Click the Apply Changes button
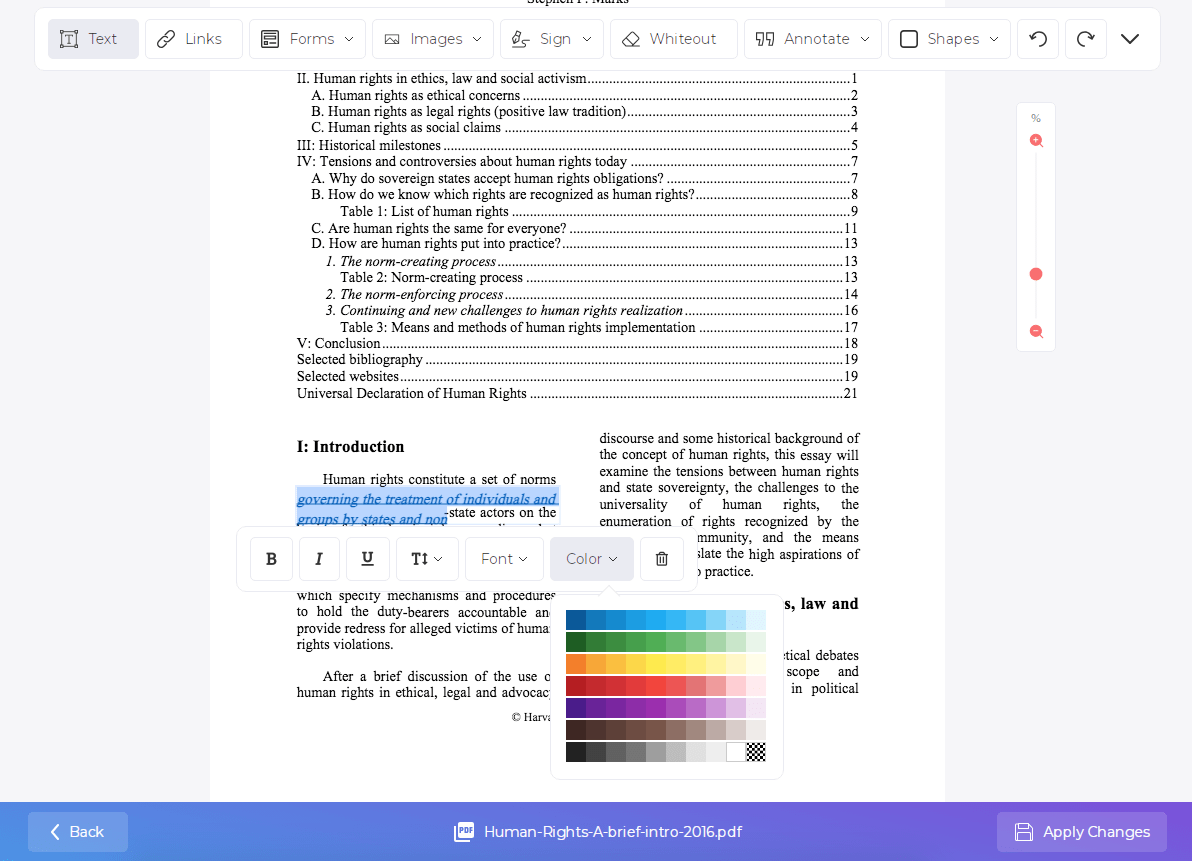 (1081, 832)
